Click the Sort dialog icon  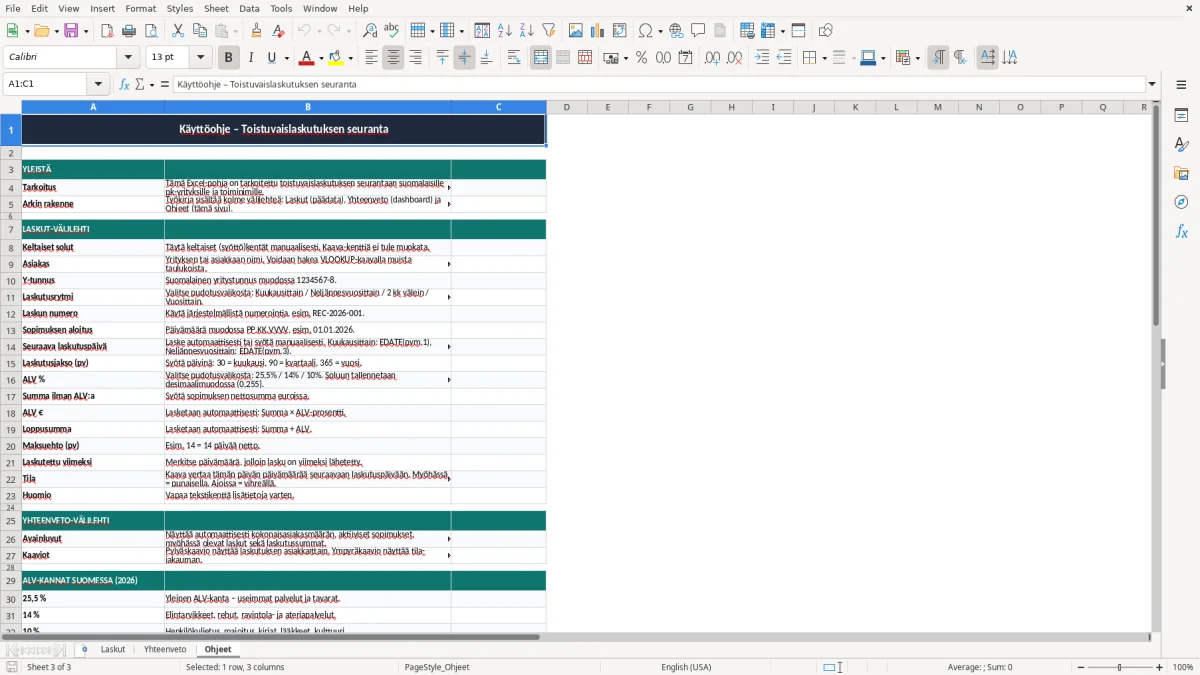pyautogui.click(x=482, y=31)
